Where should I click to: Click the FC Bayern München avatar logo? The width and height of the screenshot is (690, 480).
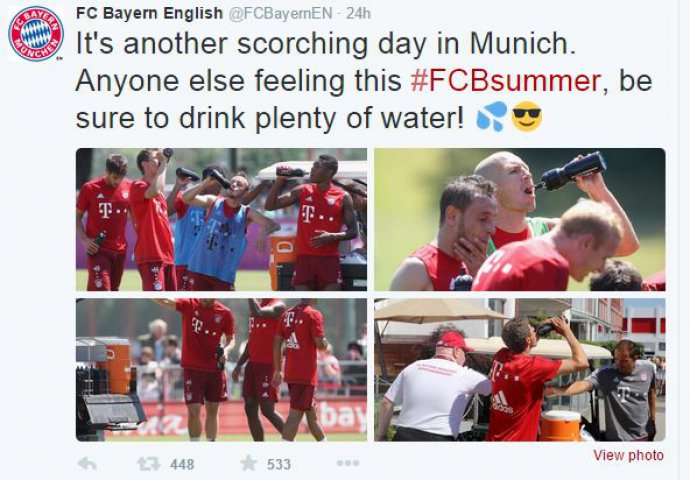[36, 34]
